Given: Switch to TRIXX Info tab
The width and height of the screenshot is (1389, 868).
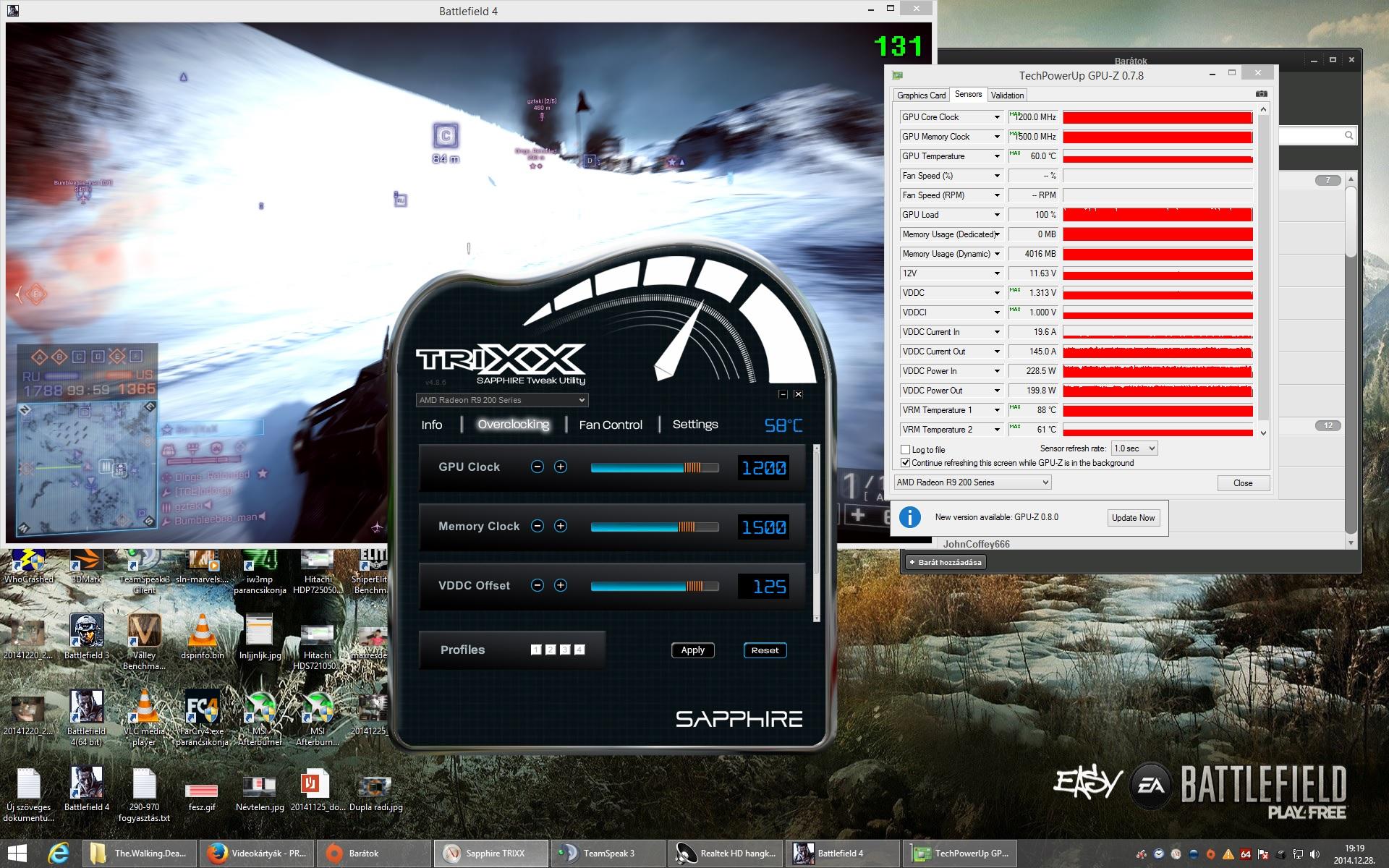Looking at the screenshot, I should [432, 425].
